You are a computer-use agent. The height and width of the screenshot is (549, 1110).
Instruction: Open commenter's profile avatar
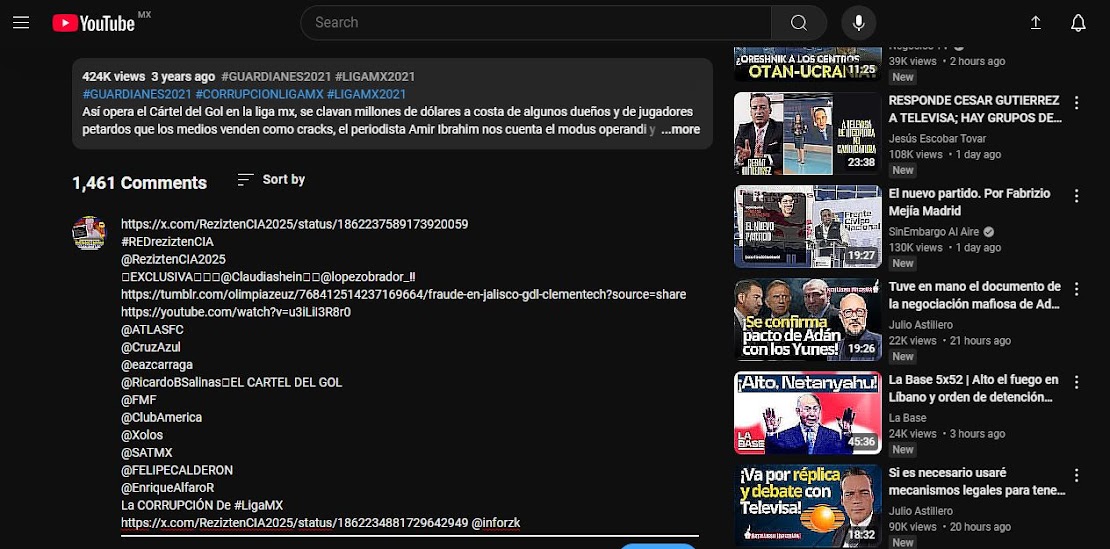pos(89,233)
